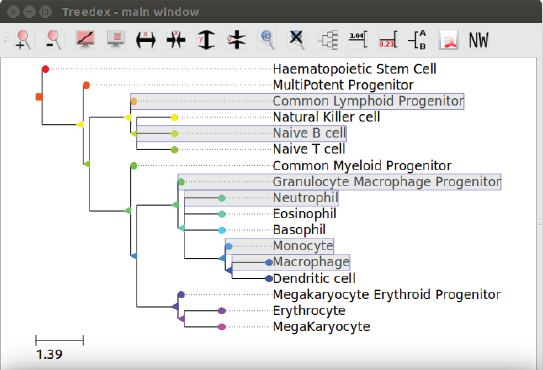Image resolution: width=543 pixels, height=370 pixels.
Task: Click the highlighted Macrophage label
Action: pyautogui.click(x=311, y=262)
